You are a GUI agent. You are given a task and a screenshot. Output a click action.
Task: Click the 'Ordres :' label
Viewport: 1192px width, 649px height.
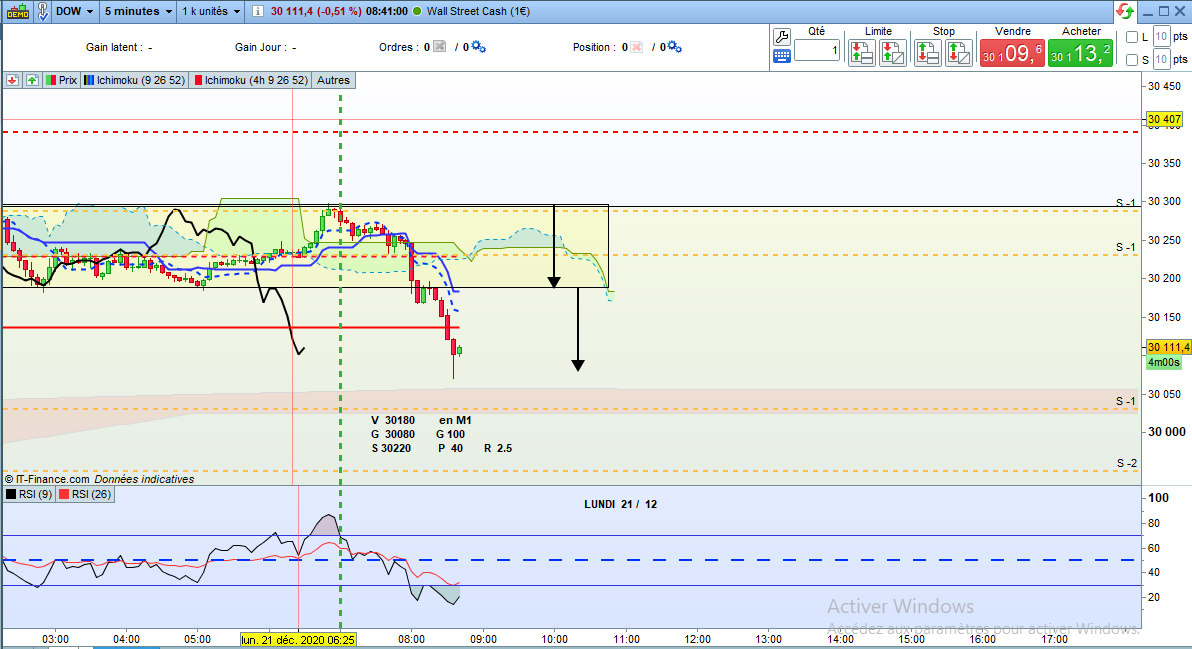(x=399, y=47)
